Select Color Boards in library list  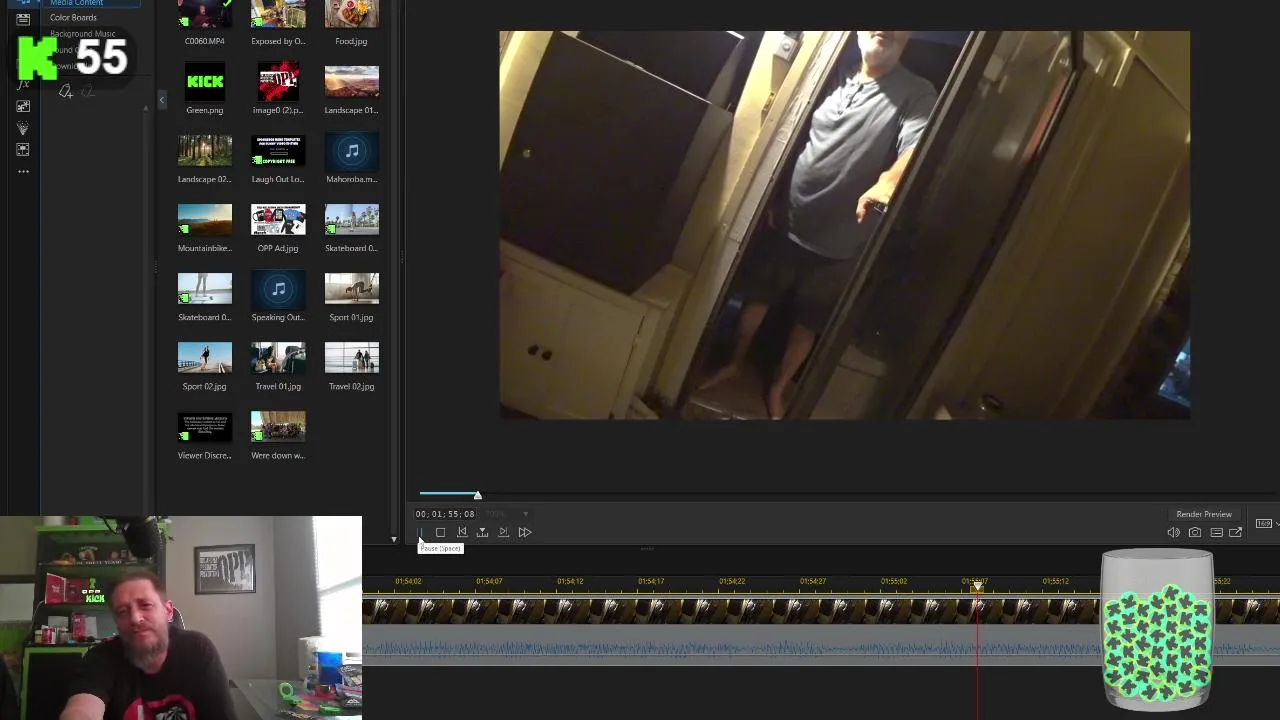click(x=73, y=18)
